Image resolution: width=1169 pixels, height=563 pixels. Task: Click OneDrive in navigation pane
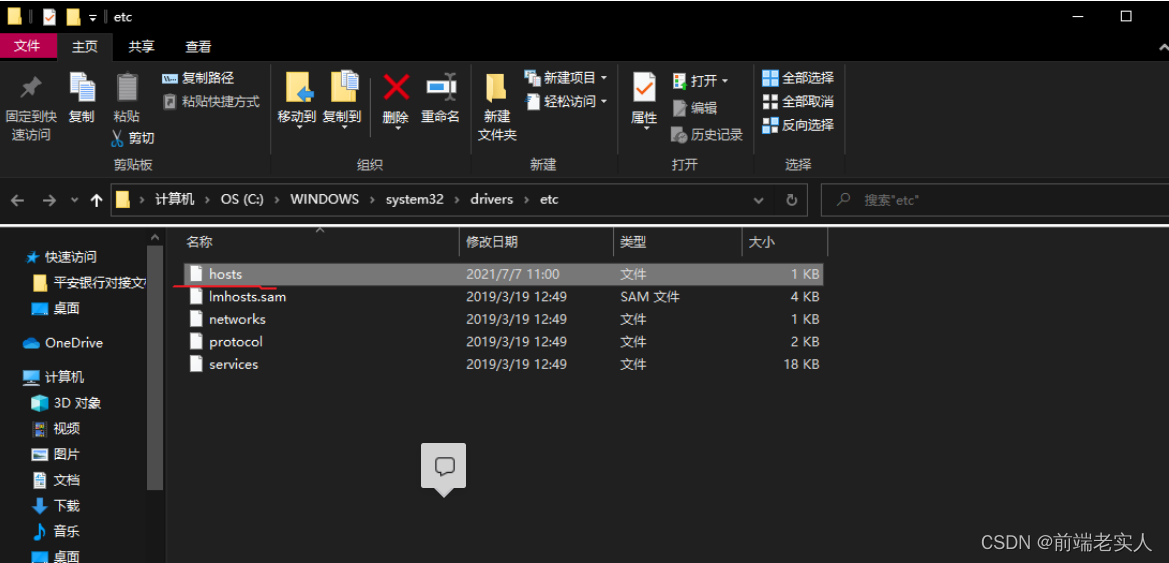[63, 343]
